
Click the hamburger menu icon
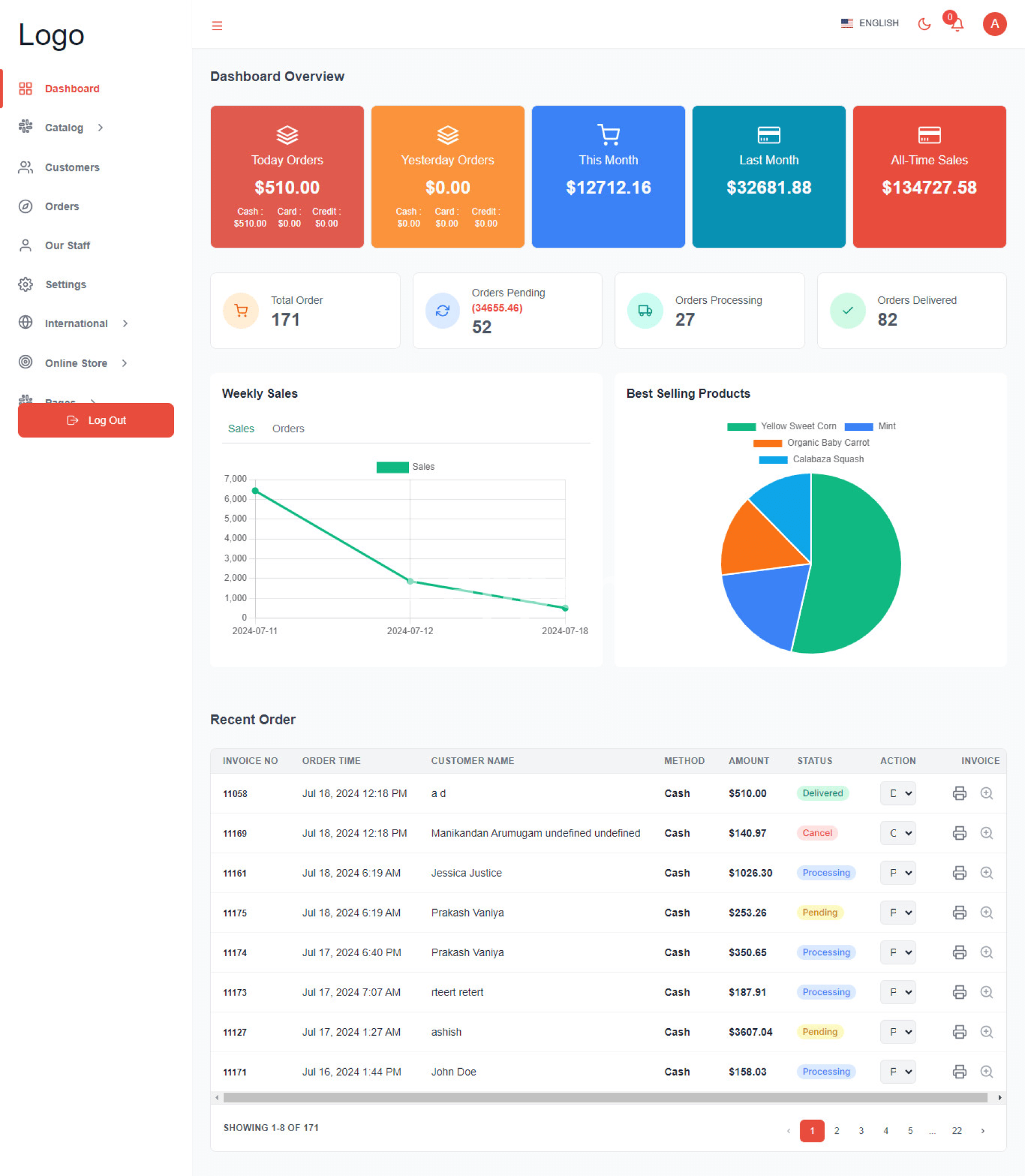click(x=217, y=25)
